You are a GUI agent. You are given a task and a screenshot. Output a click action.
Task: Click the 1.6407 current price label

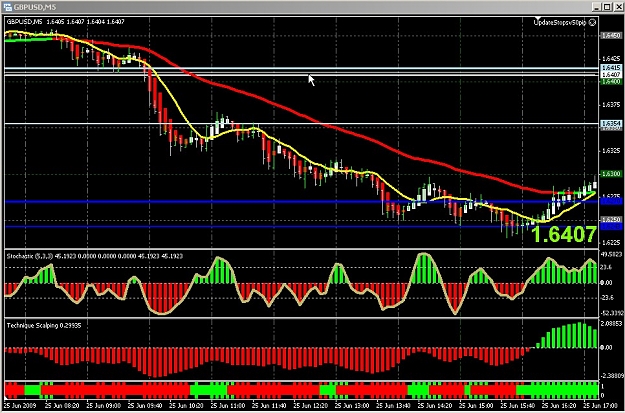pyautogui.click(x=610, y=75)
